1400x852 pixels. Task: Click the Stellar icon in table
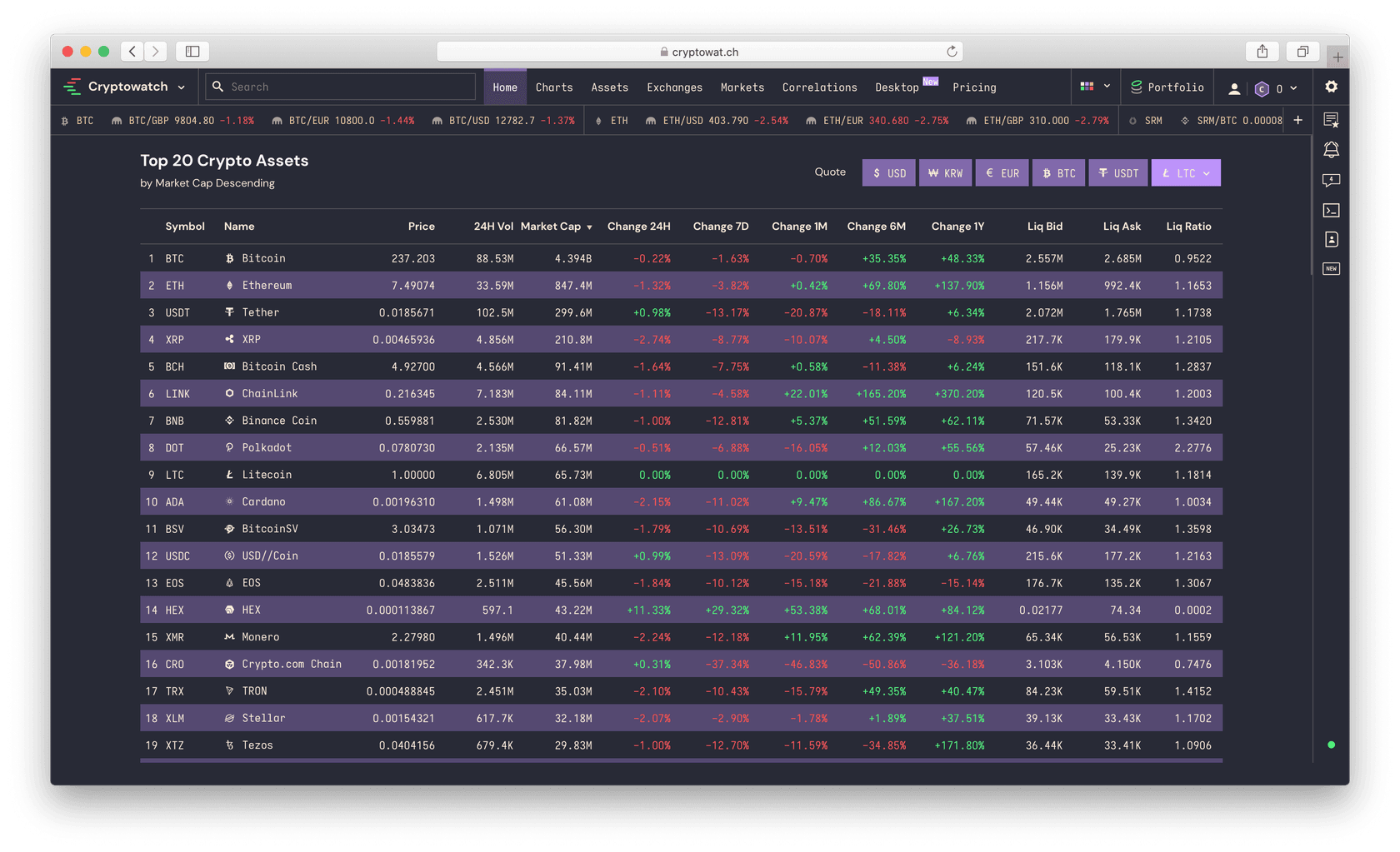pyautogui.click(x=229, y=718)
